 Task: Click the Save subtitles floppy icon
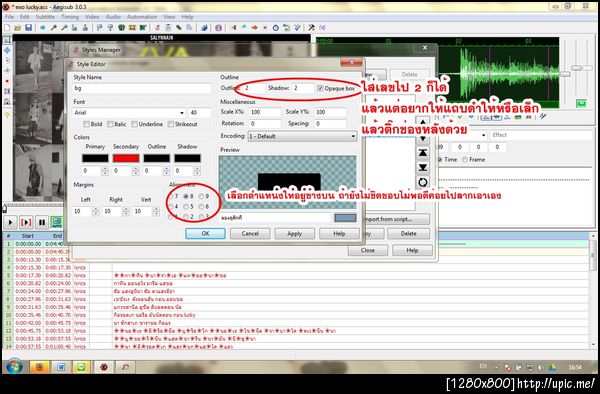pyautogui.click(x=28, y=28)
